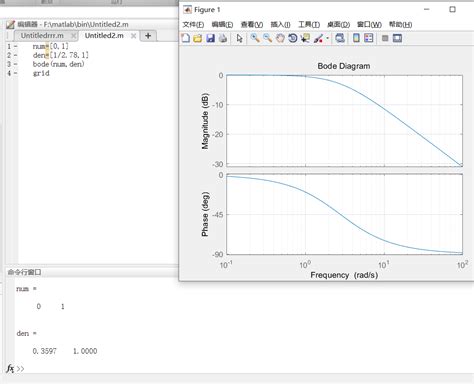Screen dimensions: 474x384
Task: Open the 文件(F) menu in Figure 1
Action: (x=193, y=24)
